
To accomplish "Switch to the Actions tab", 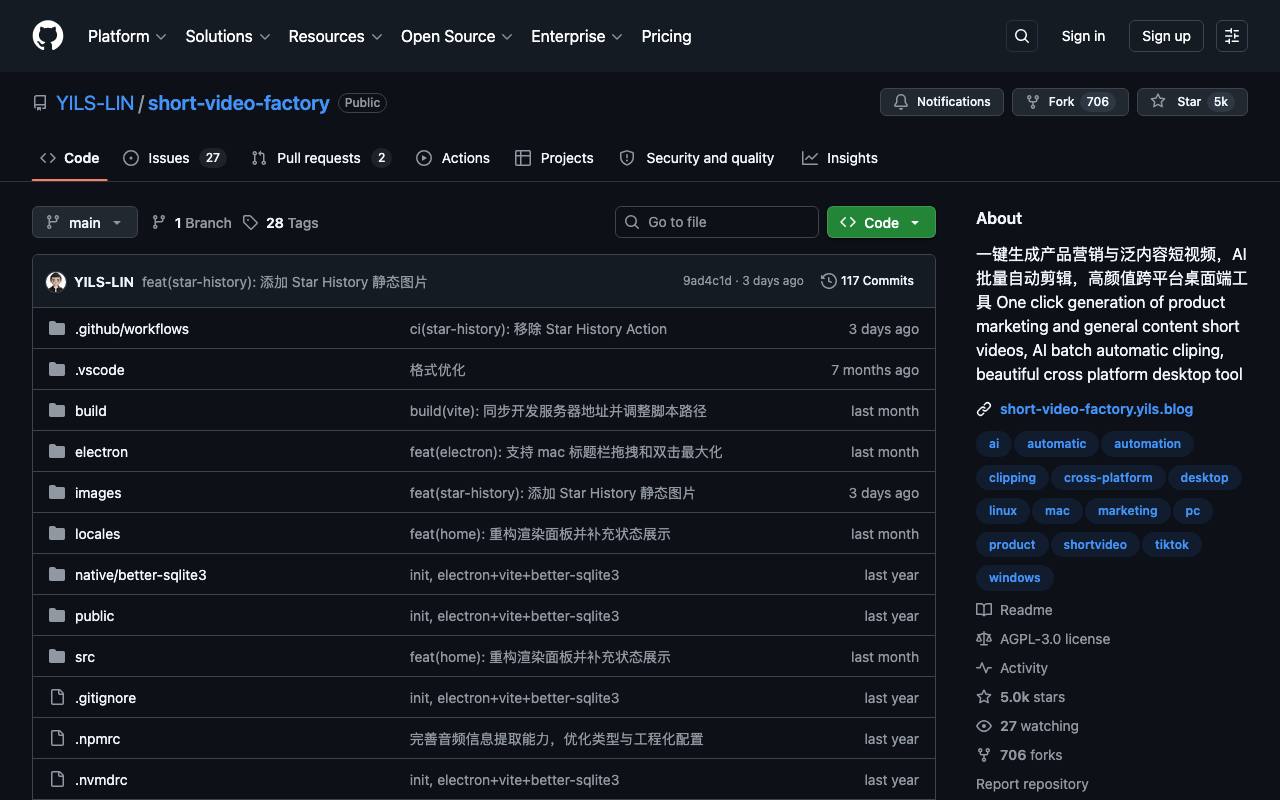I will coord(453,158).
